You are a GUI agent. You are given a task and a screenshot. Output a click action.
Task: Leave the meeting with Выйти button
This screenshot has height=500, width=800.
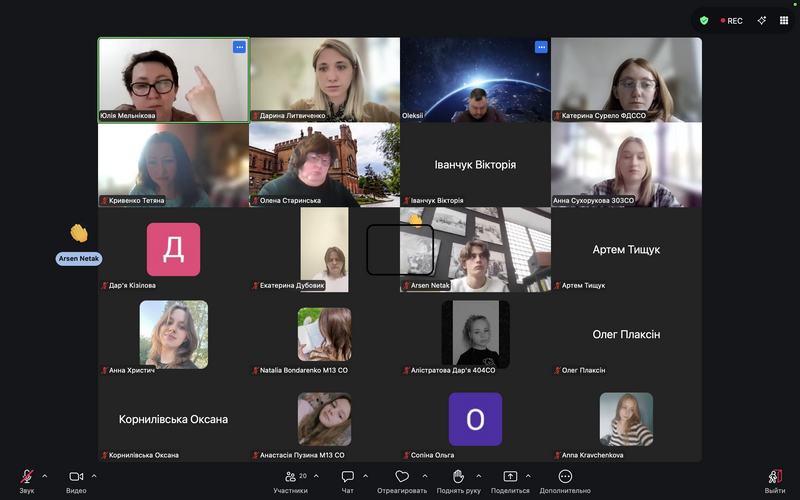click(774, 478)
